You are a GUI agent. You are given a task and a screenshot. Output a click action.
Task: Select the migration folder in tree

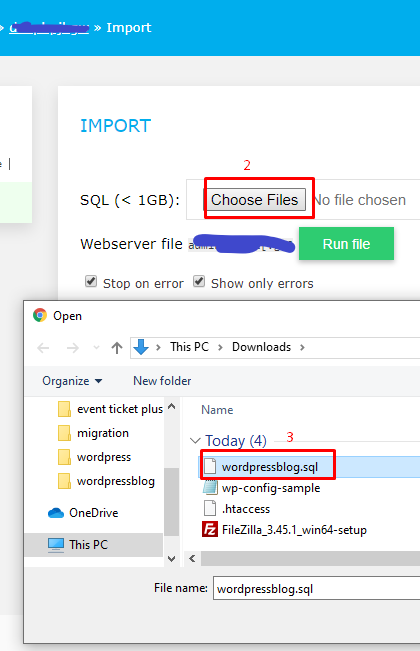(x=103, y=433)
